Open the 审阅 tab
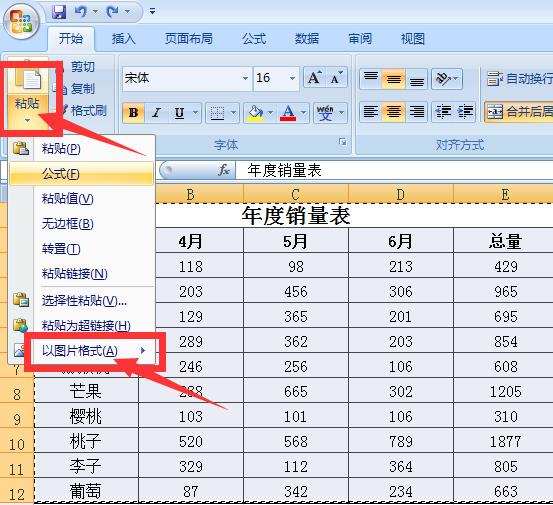Screen dimensions: 553x505 [360, 38]
